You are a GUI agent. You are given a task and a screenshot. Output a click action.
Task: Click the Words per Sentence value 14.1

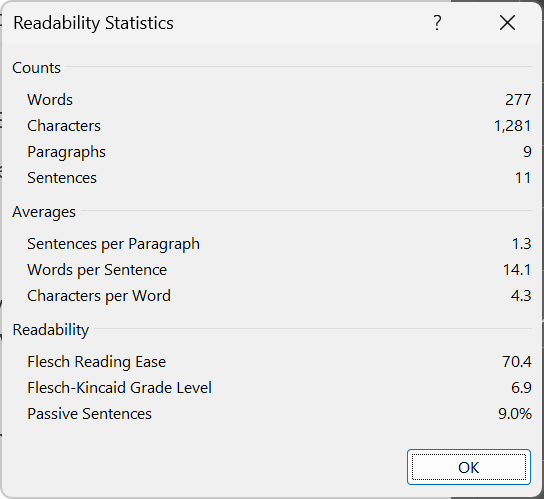[517, 270]
